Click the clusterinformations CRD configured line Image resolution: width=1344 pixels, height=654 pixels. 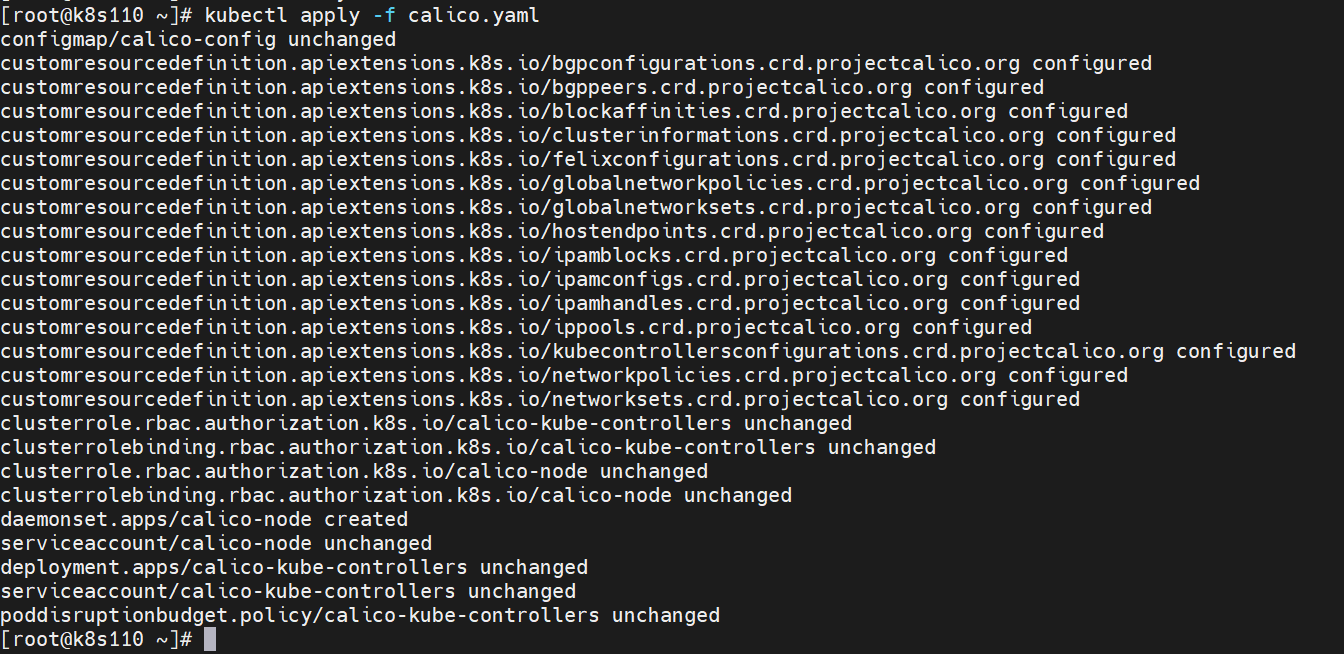[588, 135]
